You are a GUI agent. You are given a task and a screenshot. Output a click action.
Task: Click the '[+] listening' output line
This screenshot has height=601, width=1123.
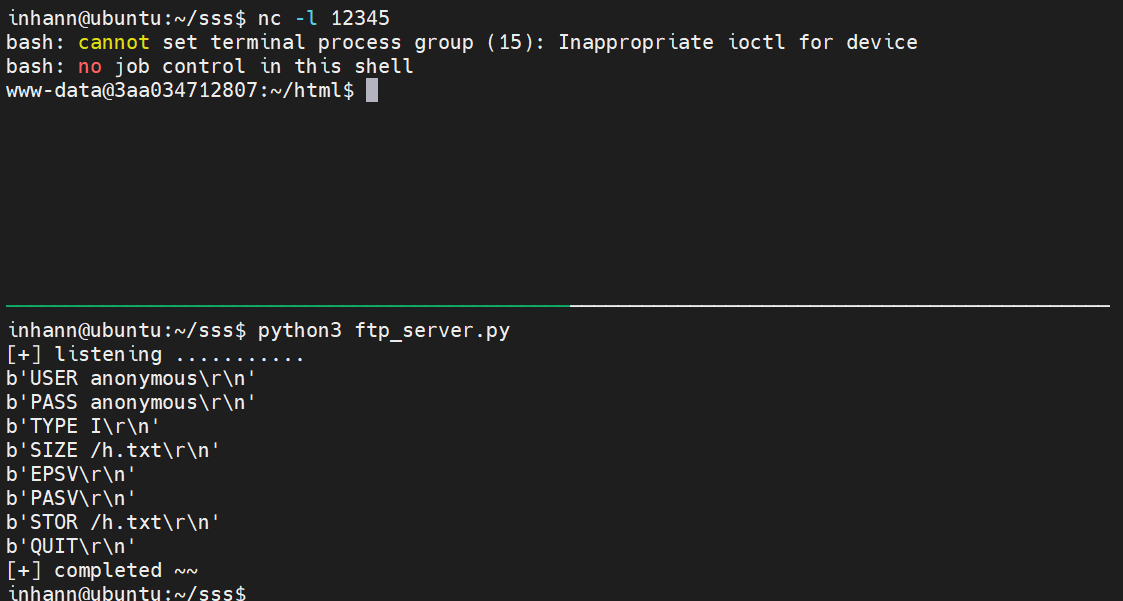[x=155, y=354]
